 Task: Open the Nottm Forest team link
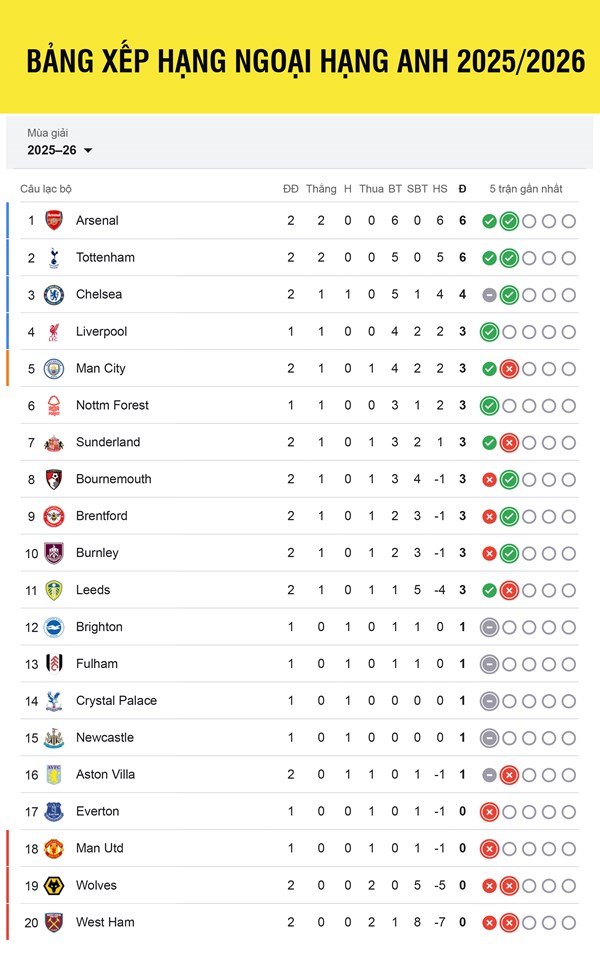[x=112, y=405]
